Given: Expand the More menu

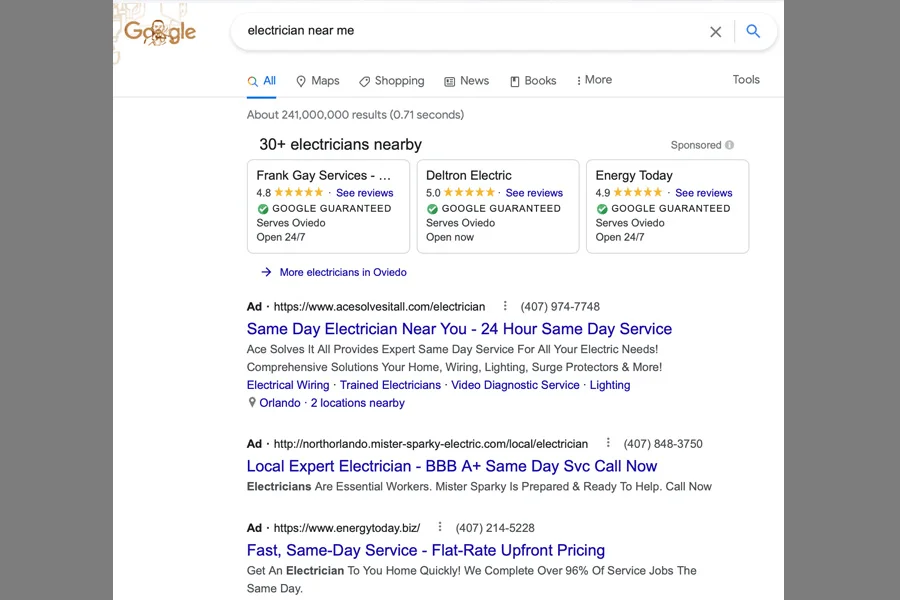Looking at the screenshot, I should pyautogui.click(x=594, y=80).
